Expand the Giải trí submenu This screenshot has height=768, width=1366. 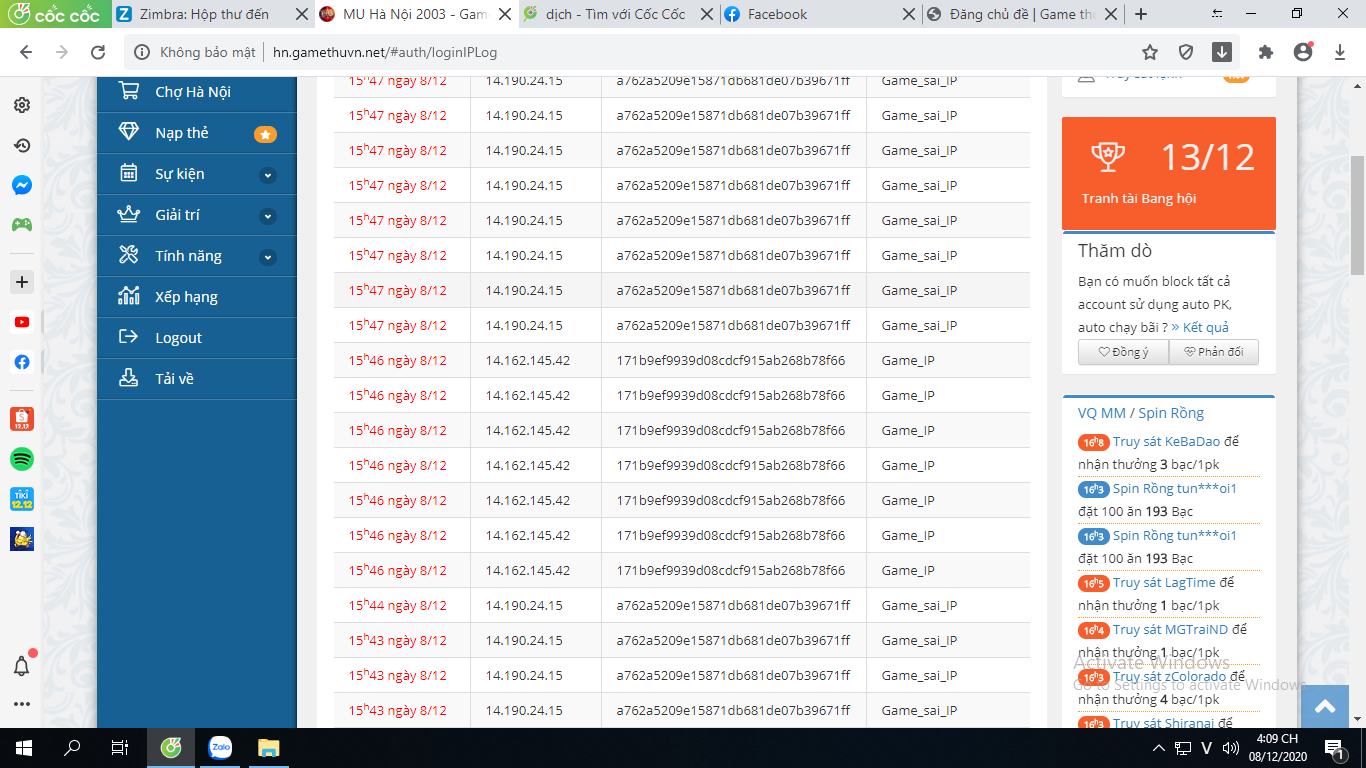[267, 216]
